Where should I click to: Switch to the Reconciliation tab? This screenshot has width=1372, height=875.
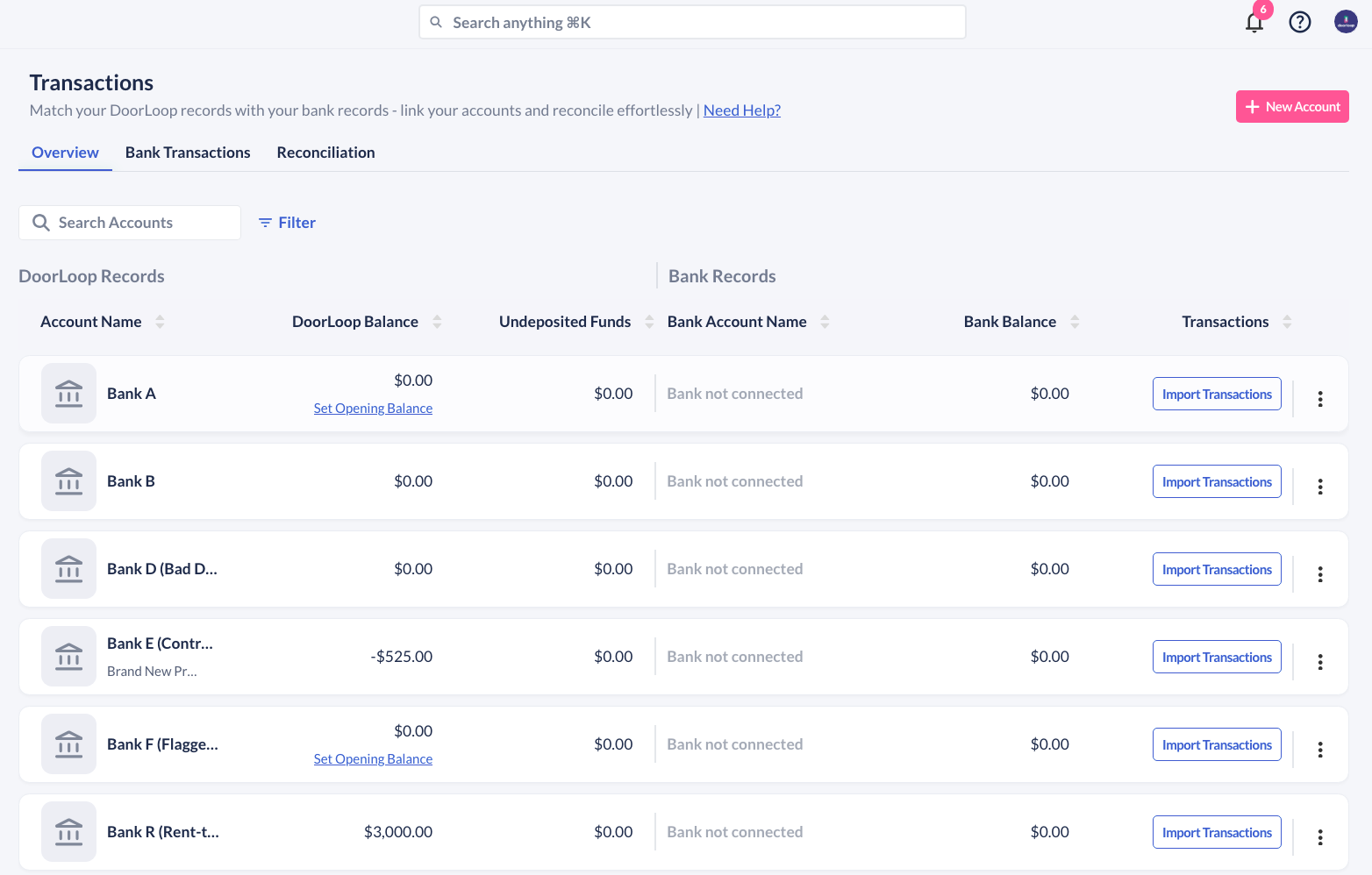point(325,153)
